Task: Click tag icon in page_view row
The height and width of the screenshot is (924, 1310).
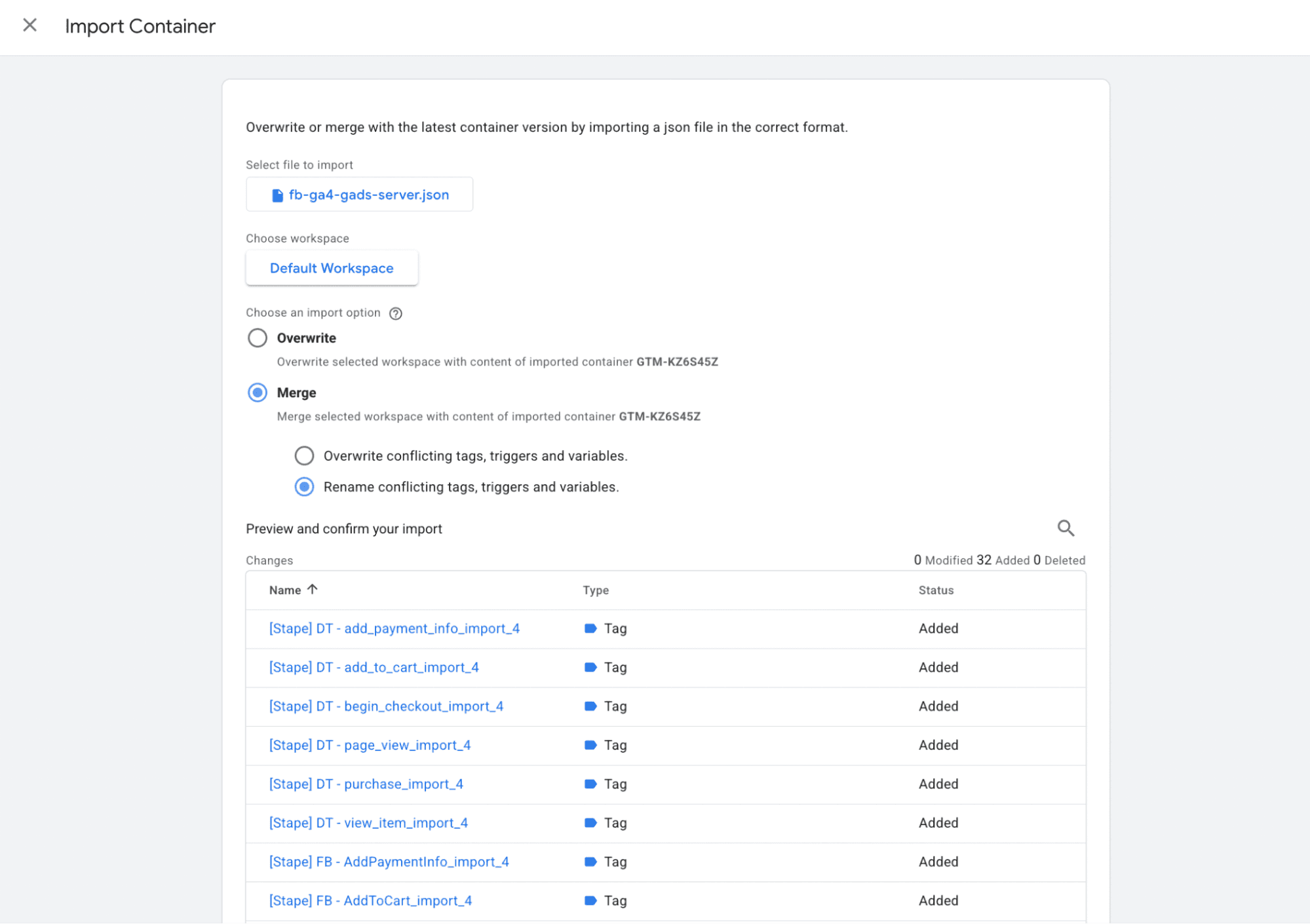Action: click(590, 745)
